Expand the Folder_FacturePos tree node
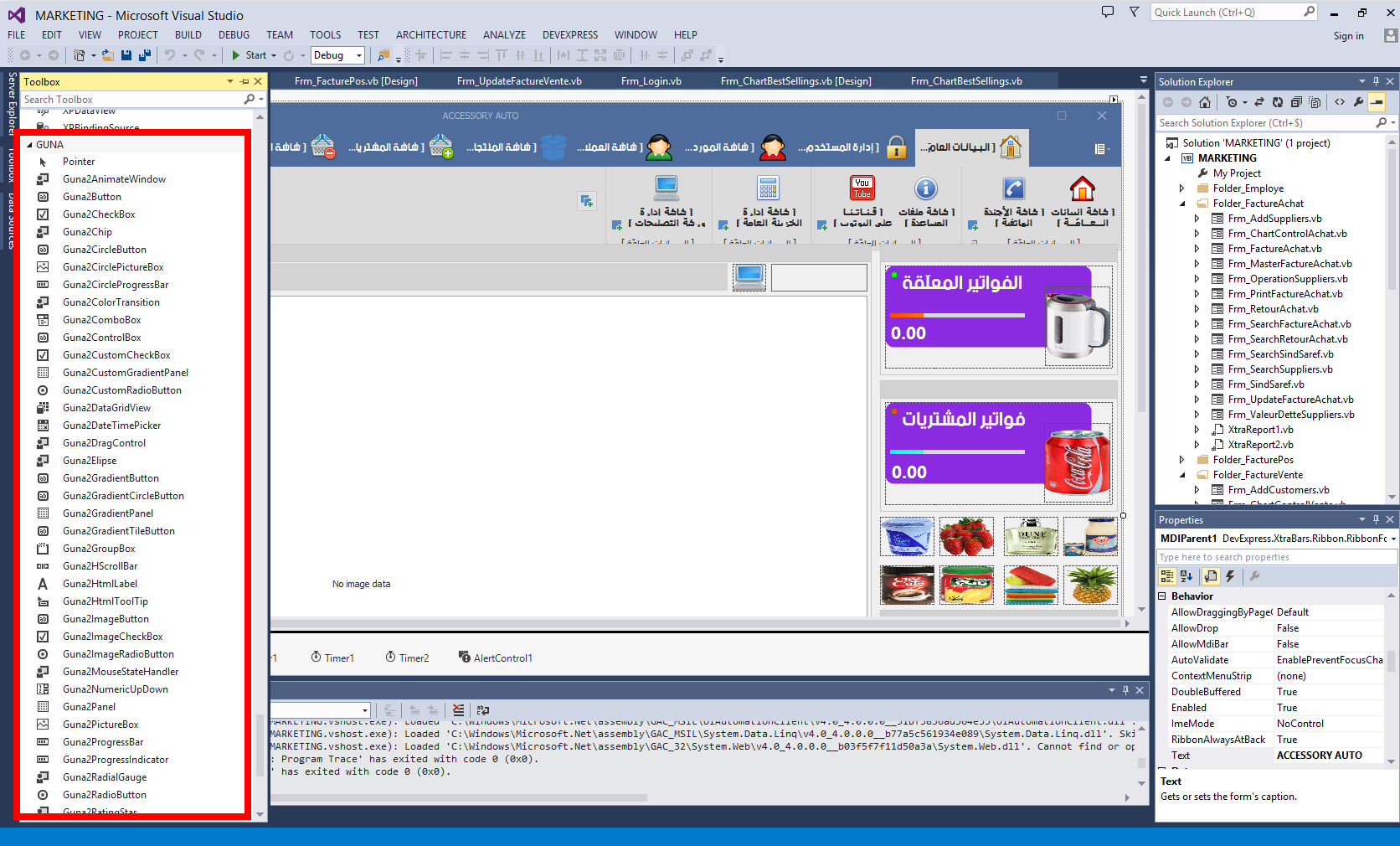Viewport: 1400px width, 846px height. coord(1182,460)
